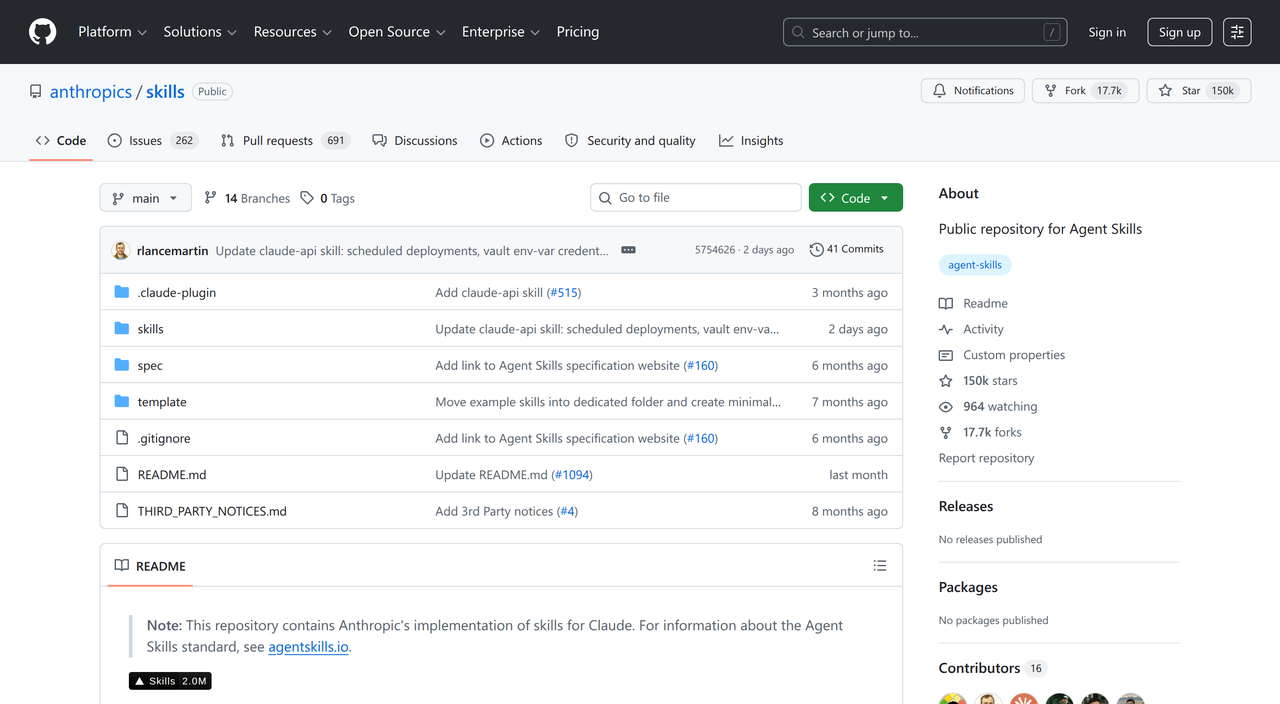Open the Security and quality tab
The image size is (1280, 704).
[630, 141]
